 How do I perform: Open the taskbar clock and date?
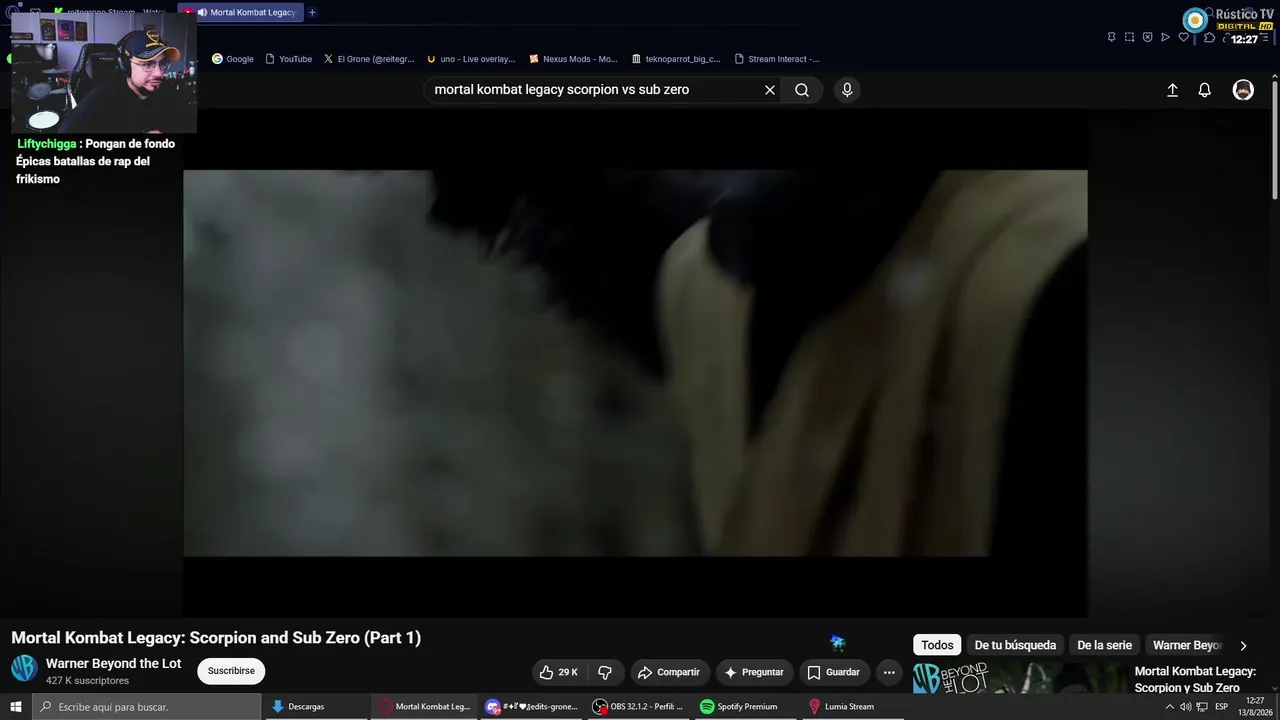point(1253,707)
